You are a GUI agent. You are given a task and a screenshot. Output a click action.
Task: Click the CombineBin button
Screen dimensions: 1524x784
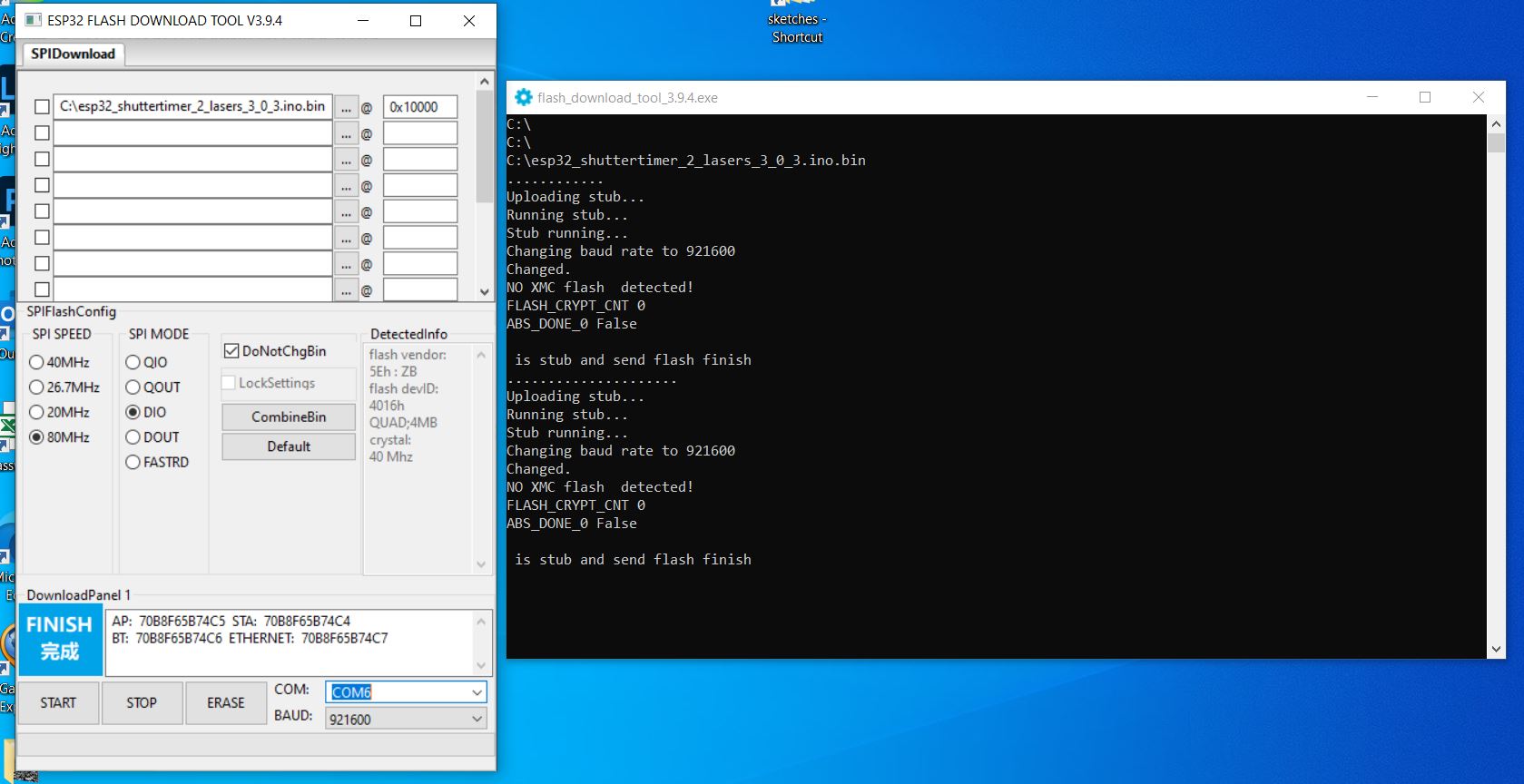coord(289,417)
